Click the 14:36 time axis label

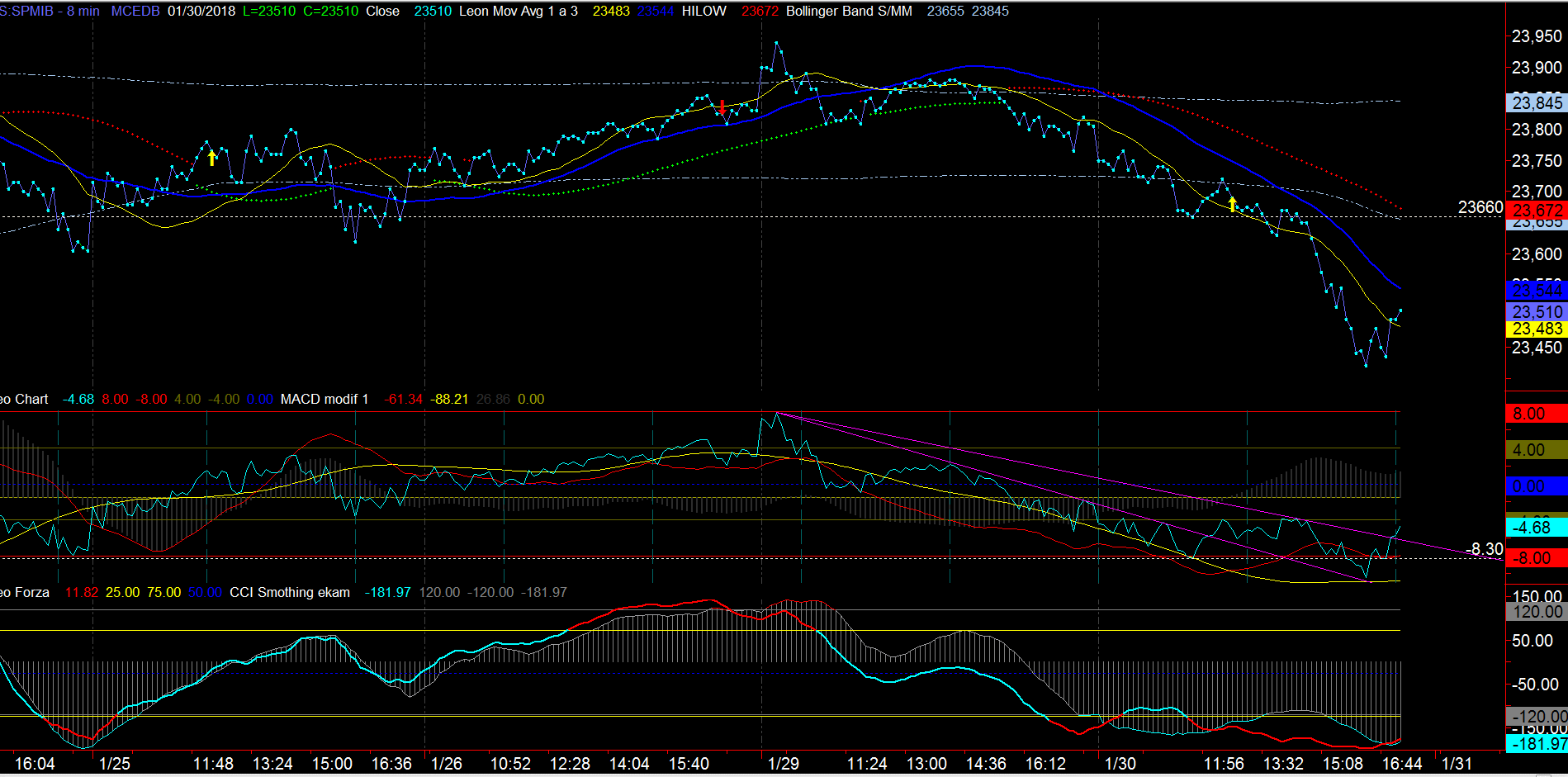(x=986, y=764)
